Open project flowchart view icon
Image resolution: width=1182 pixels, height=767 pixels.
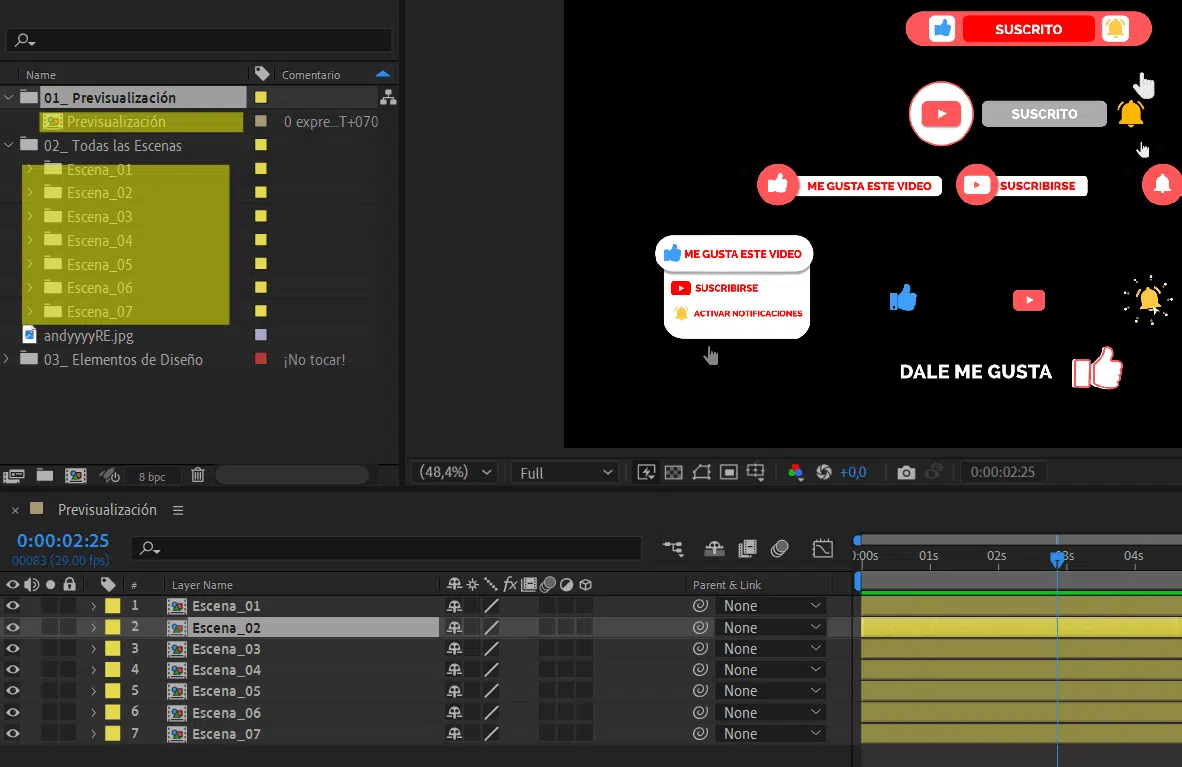coord(388,97)
